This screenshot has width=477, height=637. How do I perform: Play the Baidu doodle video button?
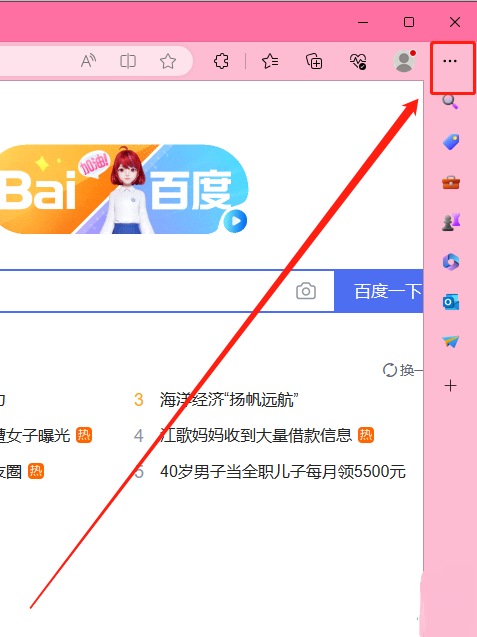click(235, 221)
